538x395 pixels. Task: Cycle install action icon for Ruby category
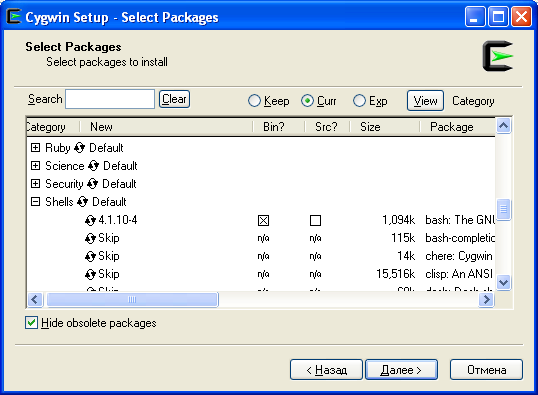(x=80, y=148)
